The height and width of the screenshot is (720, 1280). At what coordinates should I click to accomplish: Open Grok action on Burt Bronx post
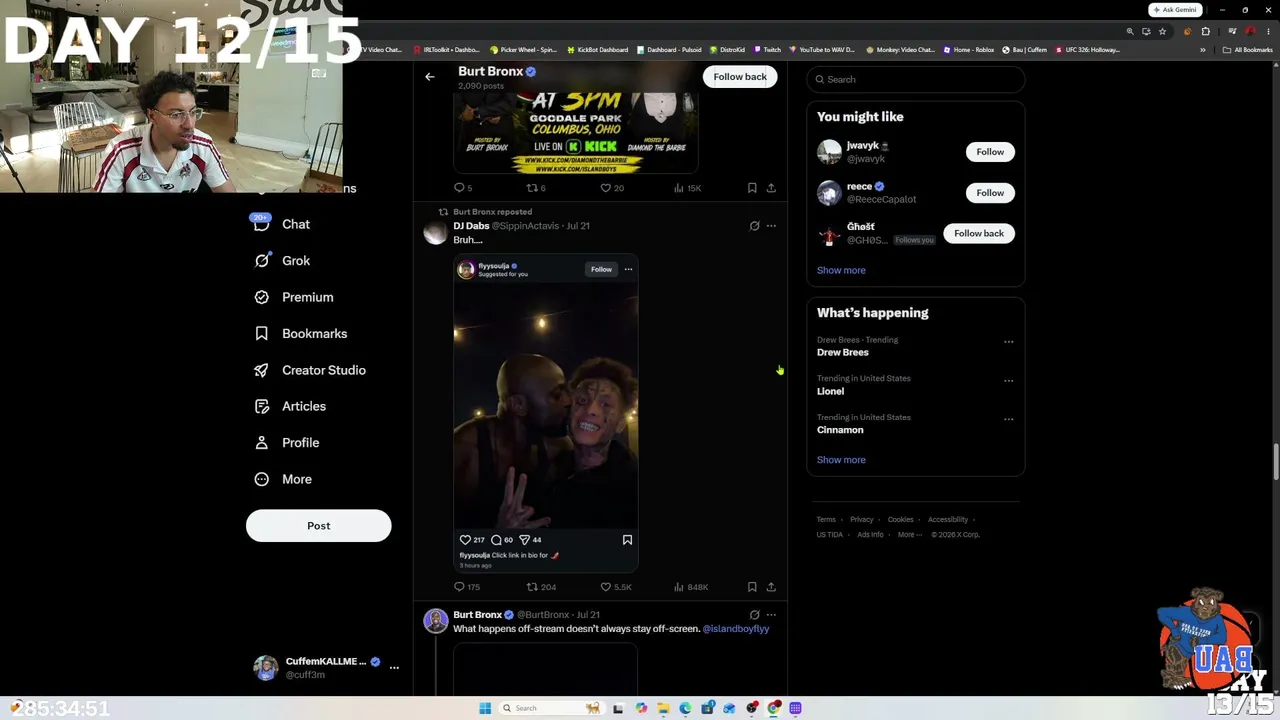tap(755, 615)
